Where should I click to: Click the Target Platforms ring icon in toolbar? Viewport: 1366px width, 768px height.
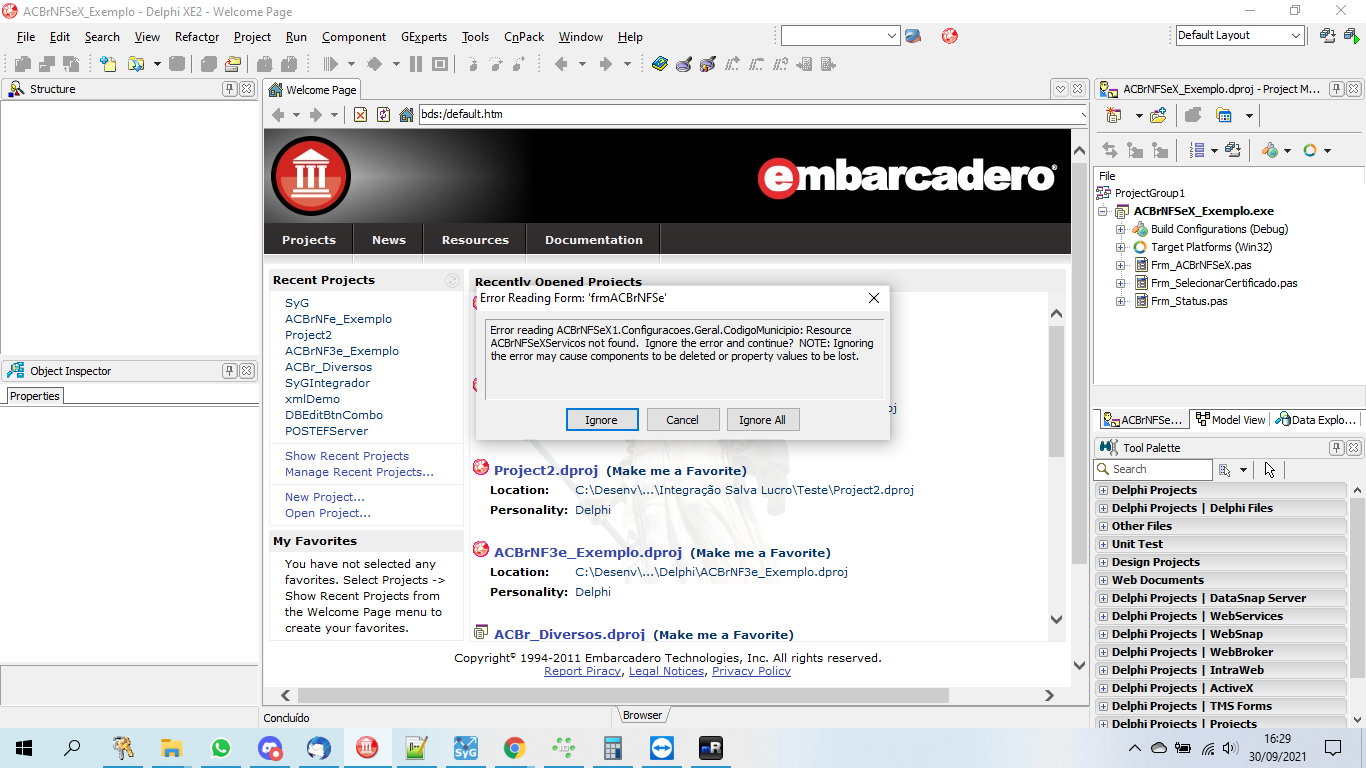(1310, 150)
